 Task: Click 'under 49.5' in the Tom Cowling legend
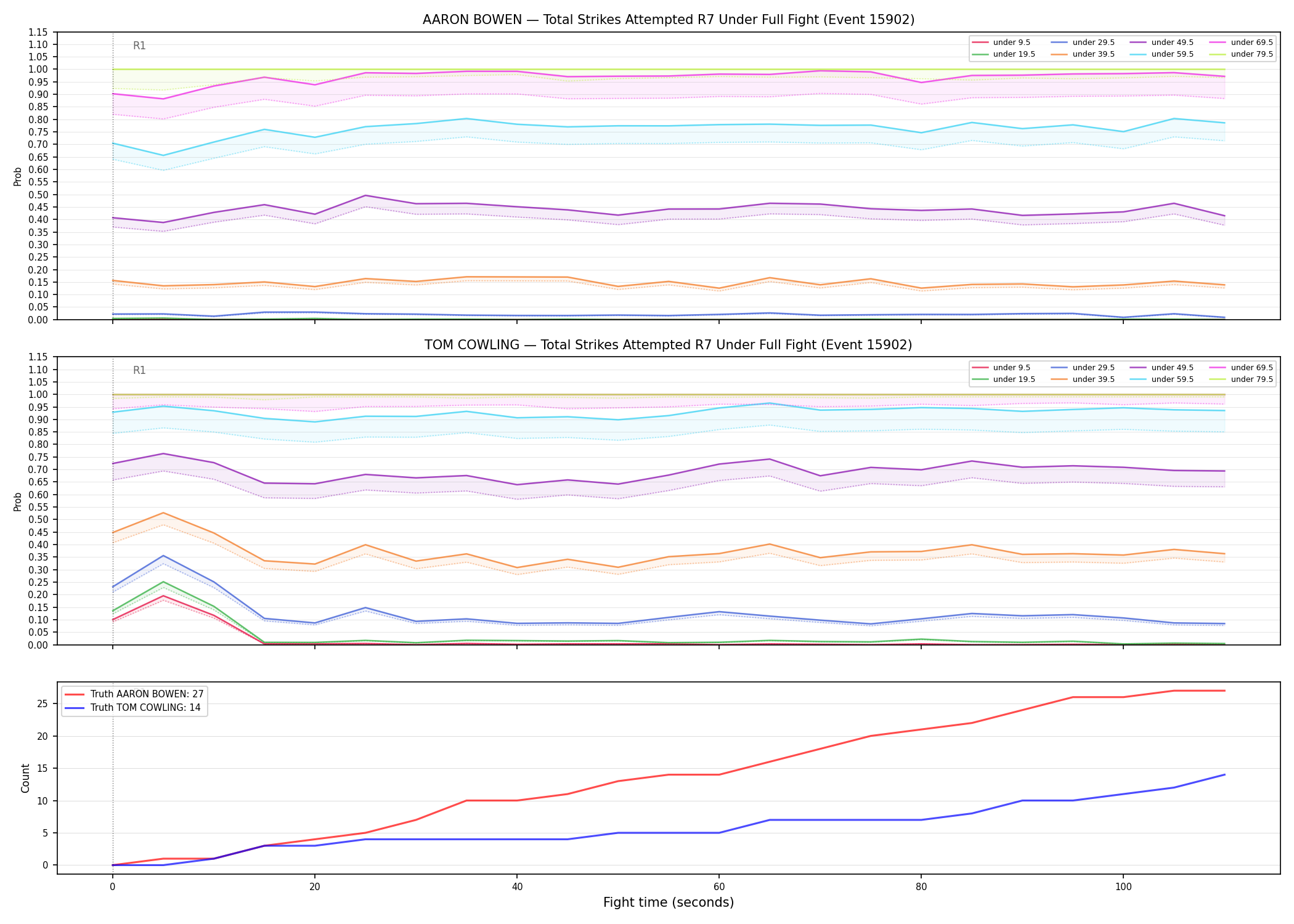tap(1172, 368)
